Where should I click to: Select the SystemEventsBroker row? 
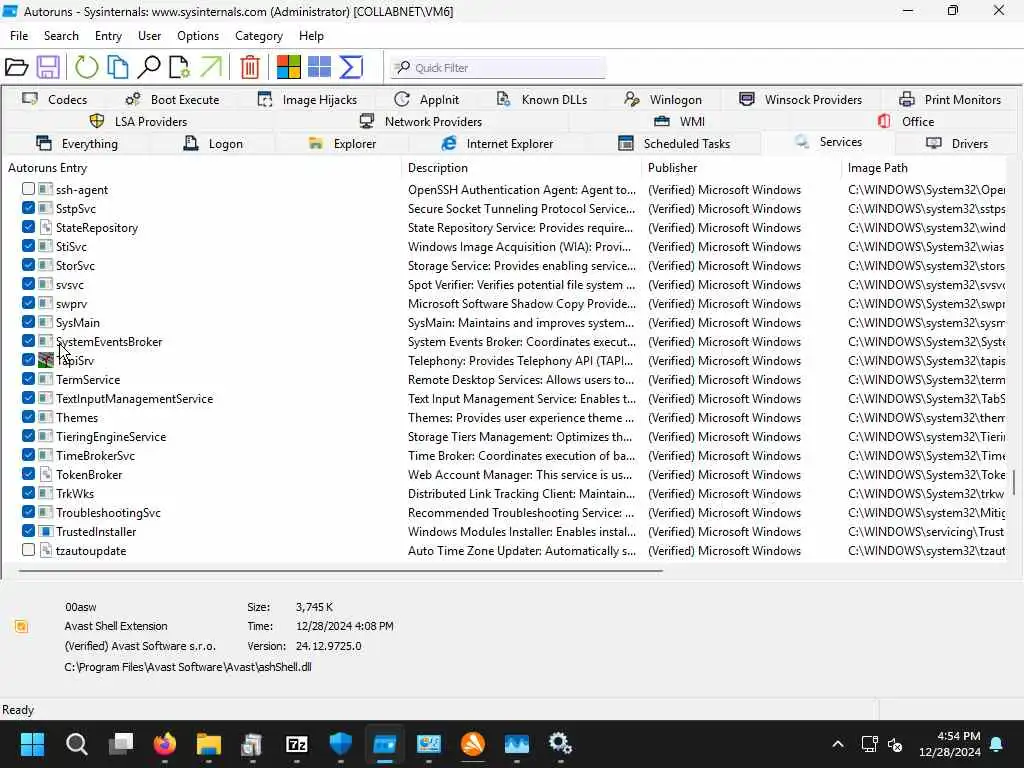506,342
